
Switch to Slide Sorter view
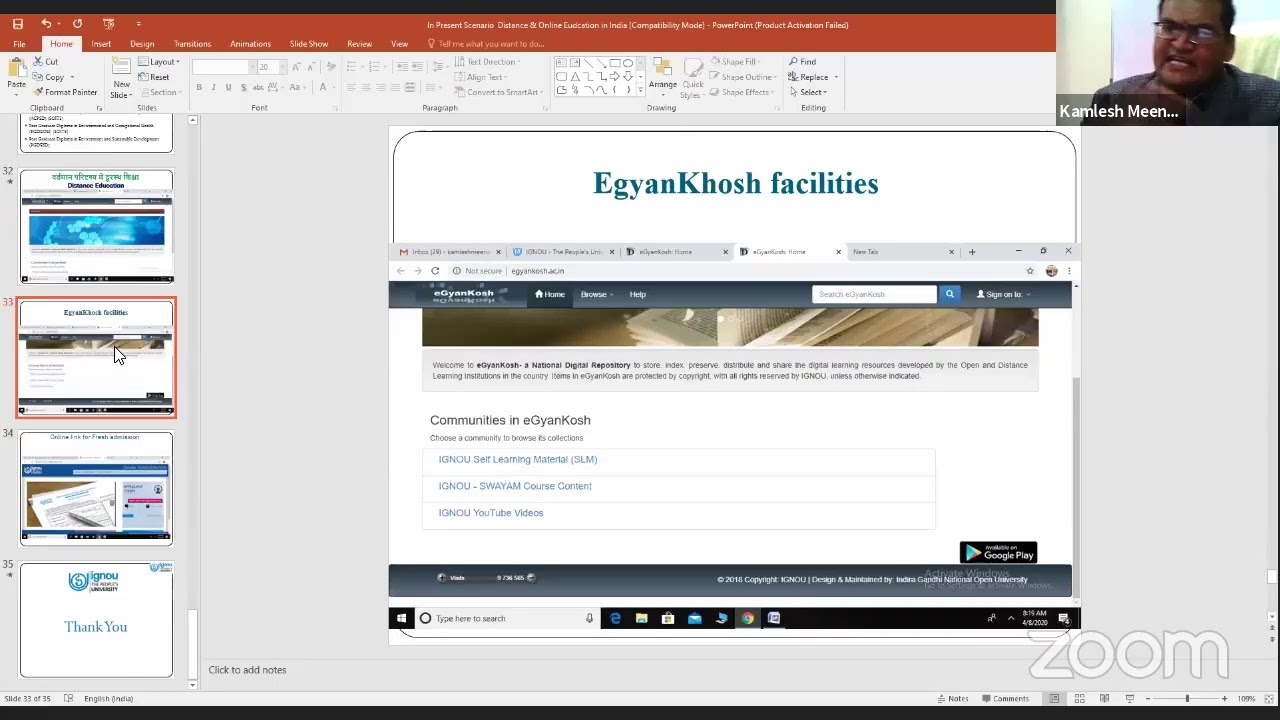[x=1079, y=698]
